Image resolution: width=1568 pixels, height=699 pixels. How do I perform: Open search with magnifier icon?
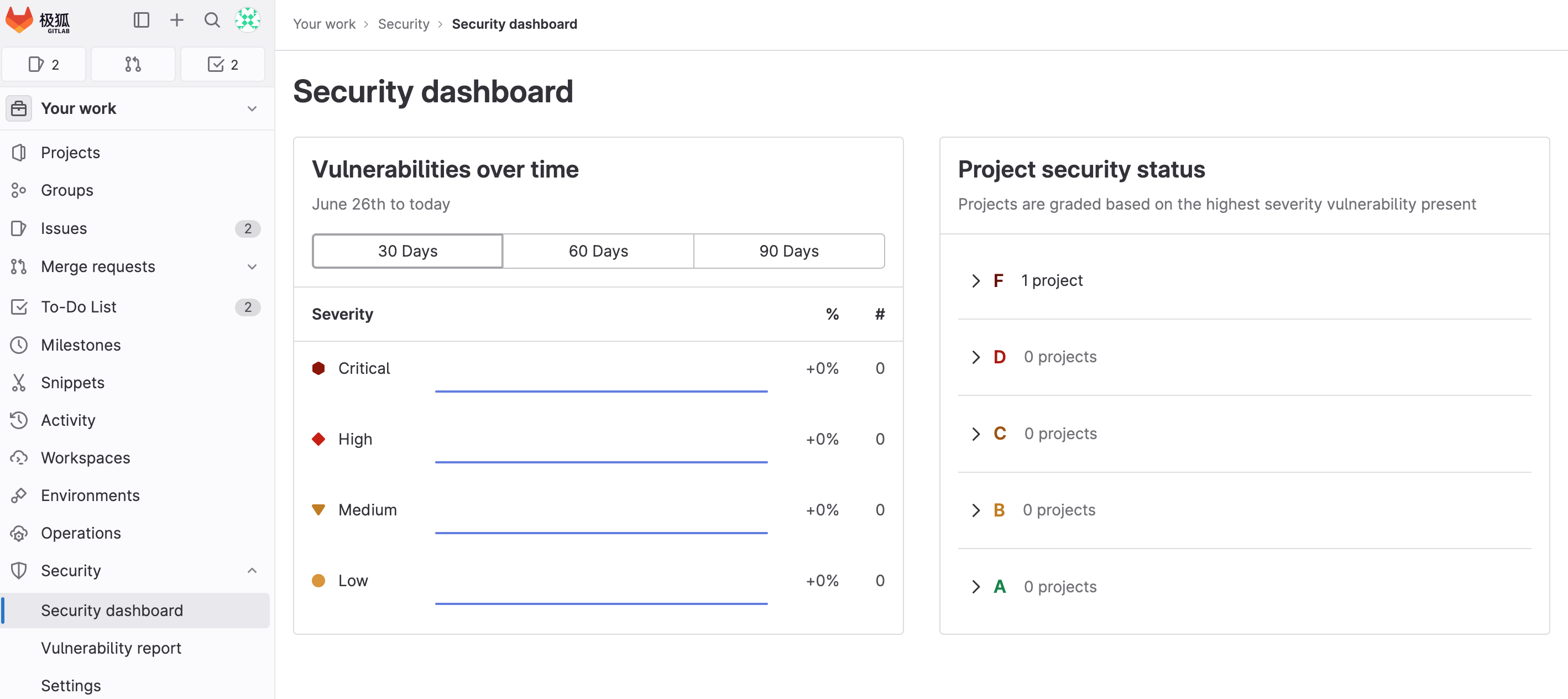[x=212, y=20]
